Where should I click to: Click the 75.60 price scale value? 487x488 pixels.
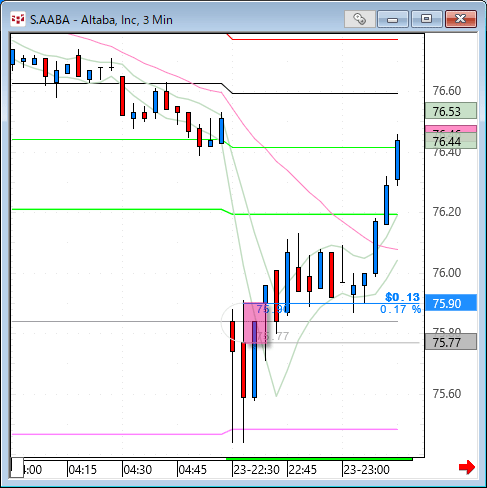[447, 394]
